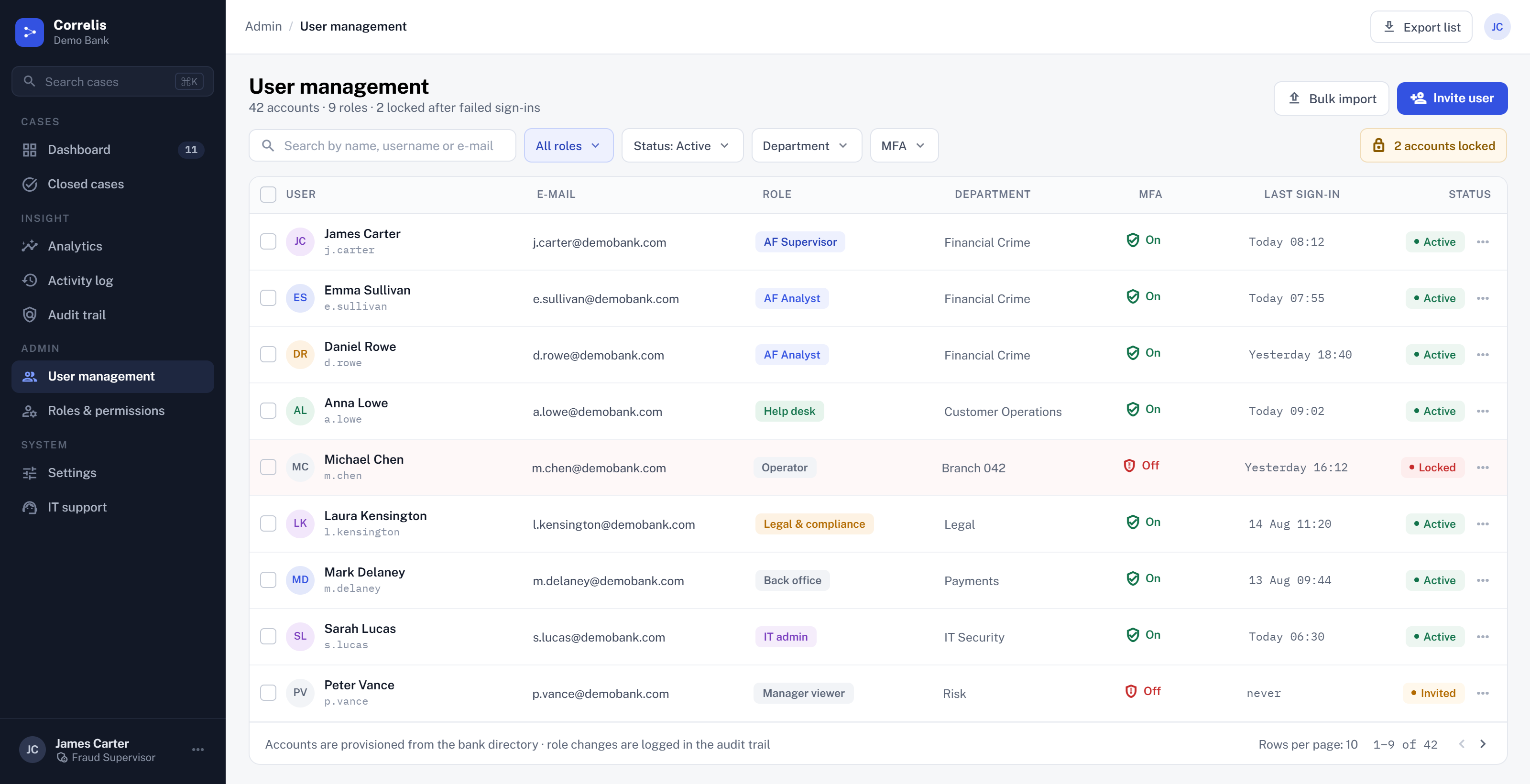Check the box for Michael Chen
This screenshot has height=784, width=1530.
point(268,468)
